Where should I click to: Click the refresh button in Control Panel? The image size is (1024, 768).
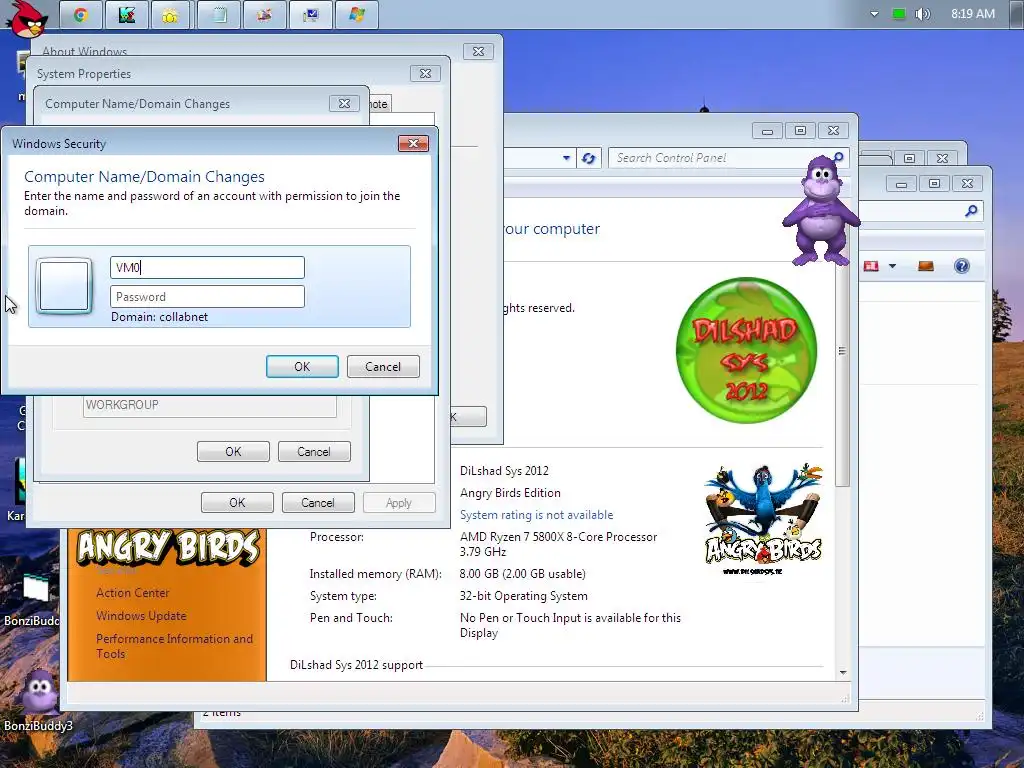[588, 158]
